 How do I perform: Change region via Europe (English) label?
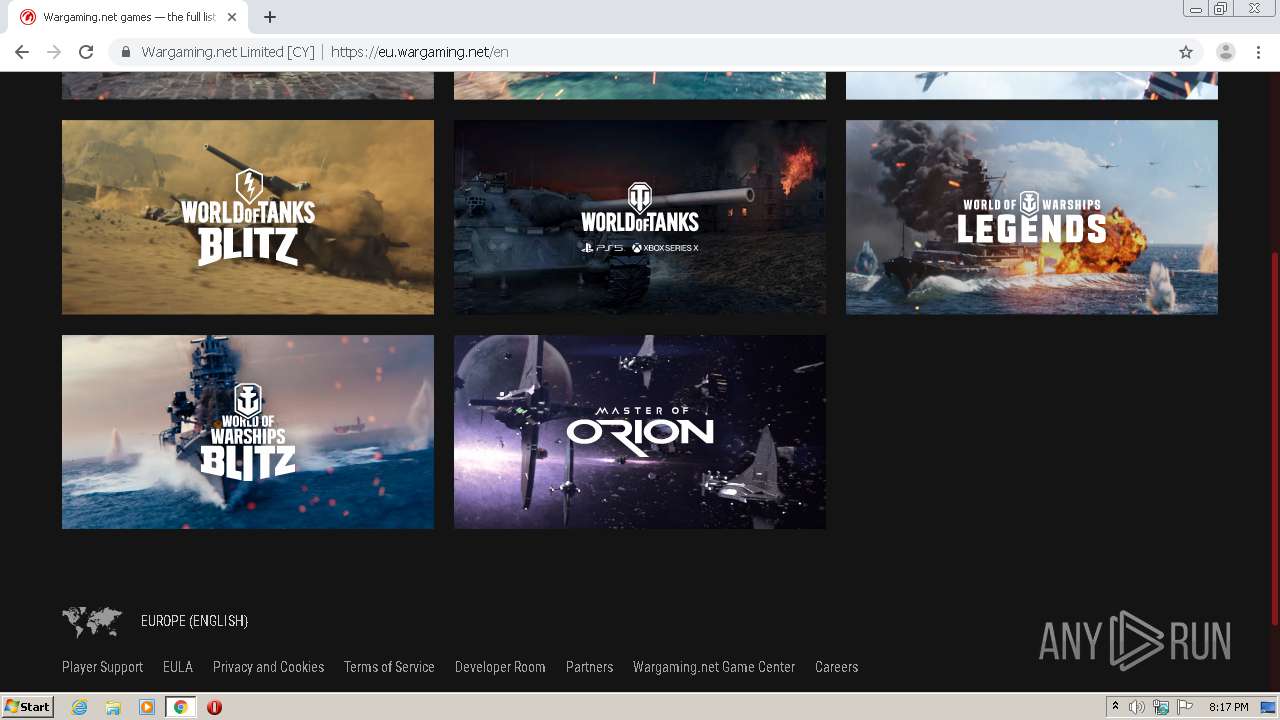(x=194, y=621)
